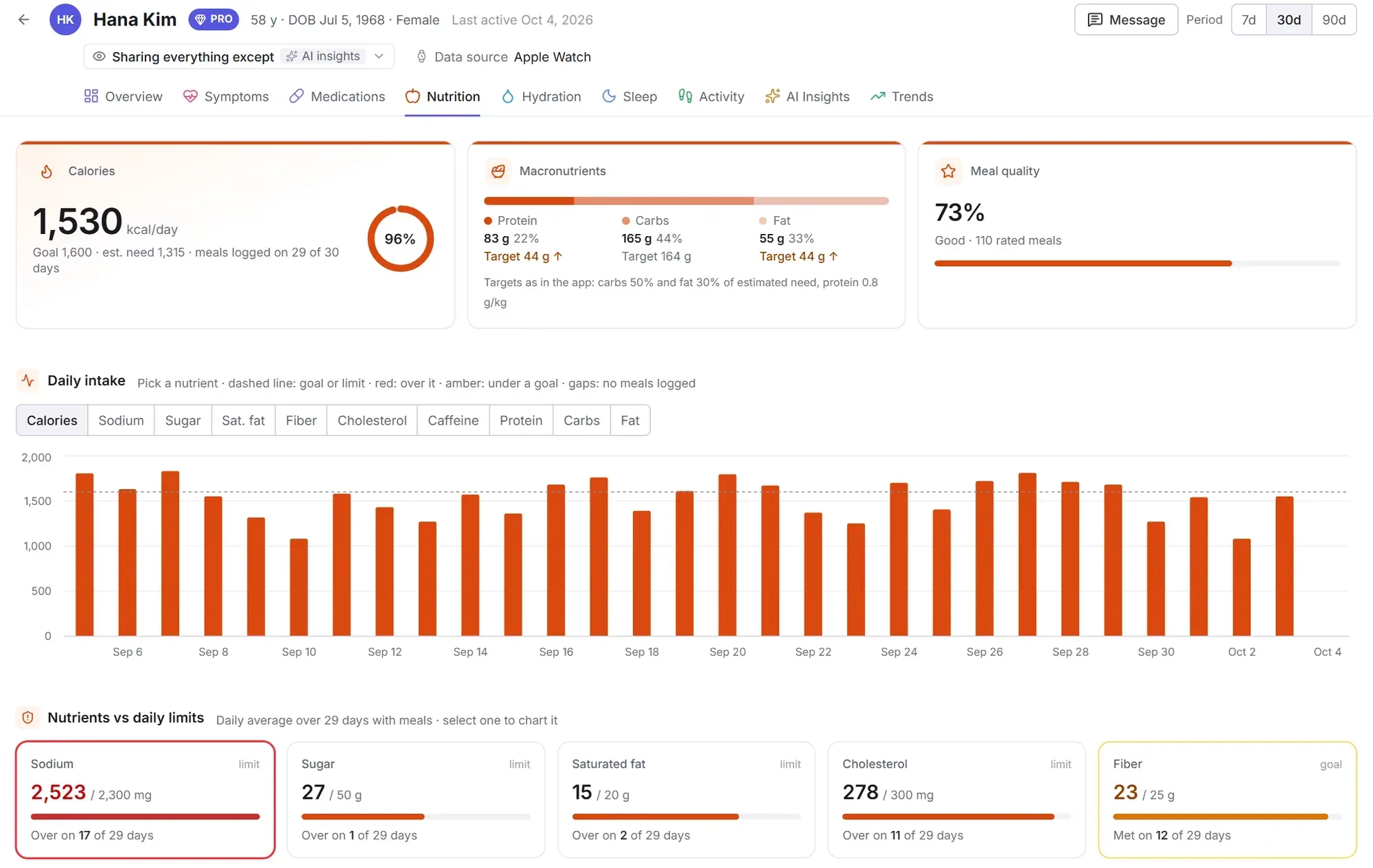
Task: Select the Cholesterol chip in Daily intake
Action: (x=371, y=421)
